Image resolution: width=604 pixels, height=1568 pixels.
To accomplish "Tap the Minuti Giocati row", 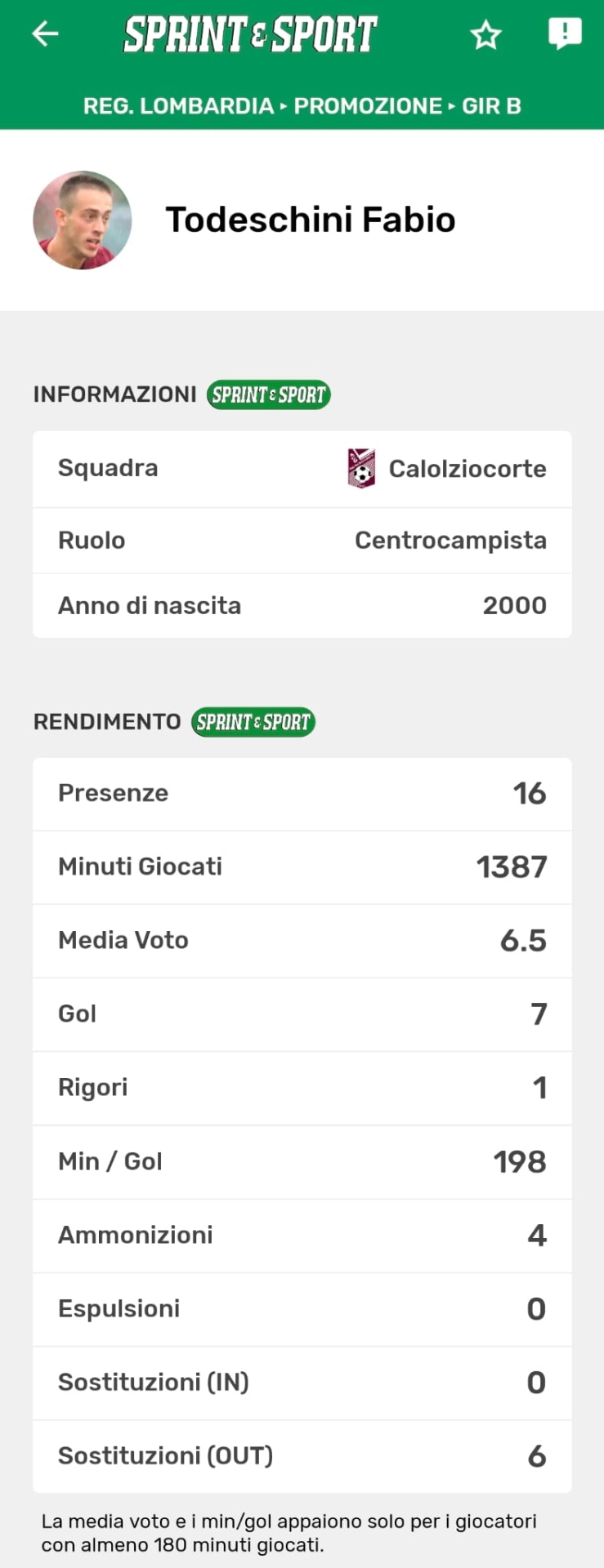I will coord(302,867).
